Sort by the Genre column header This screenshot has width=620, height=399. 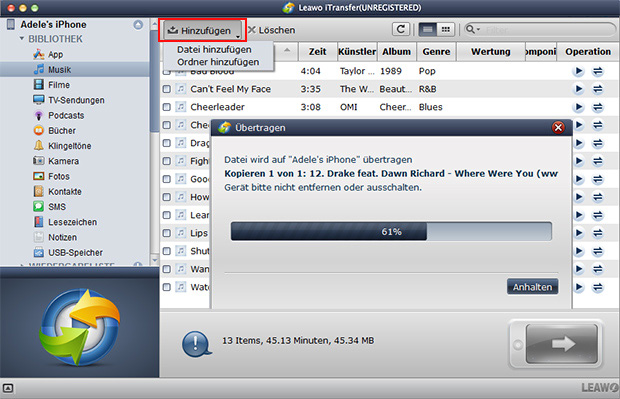(436, 51)
